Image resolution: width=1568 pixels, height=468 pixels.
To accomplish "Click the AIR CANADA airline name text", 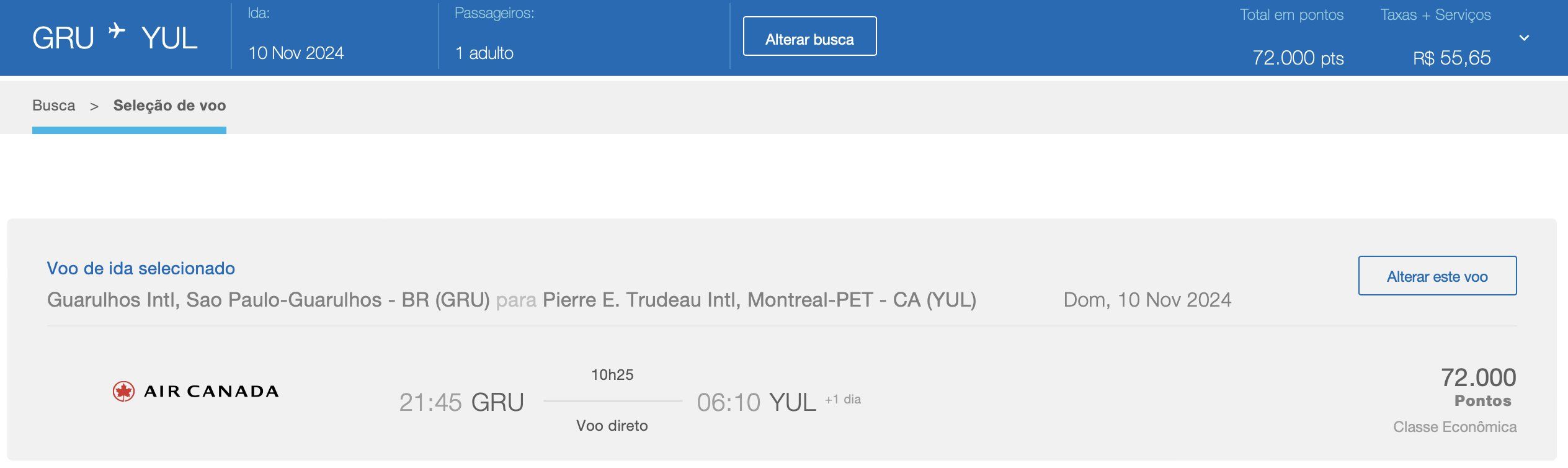I will click(211, 392).
